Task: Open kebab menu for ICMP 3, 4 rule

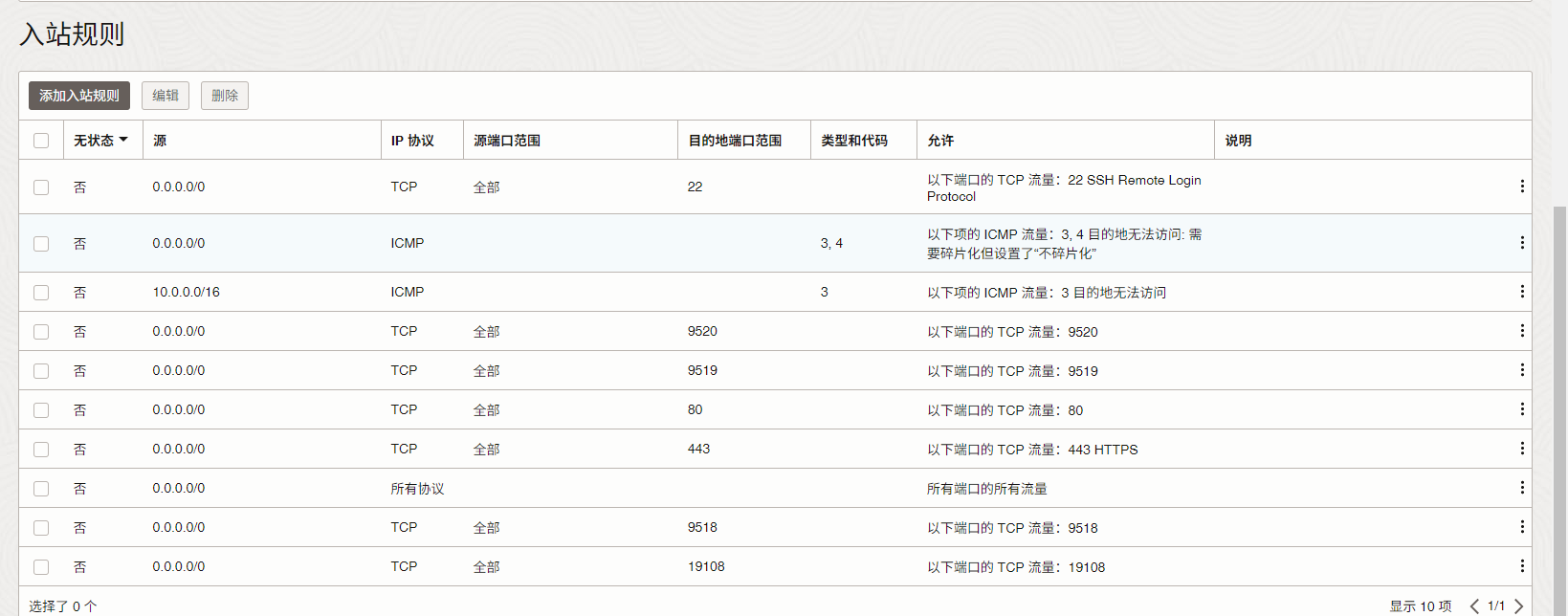Action: coord(1521,243)
